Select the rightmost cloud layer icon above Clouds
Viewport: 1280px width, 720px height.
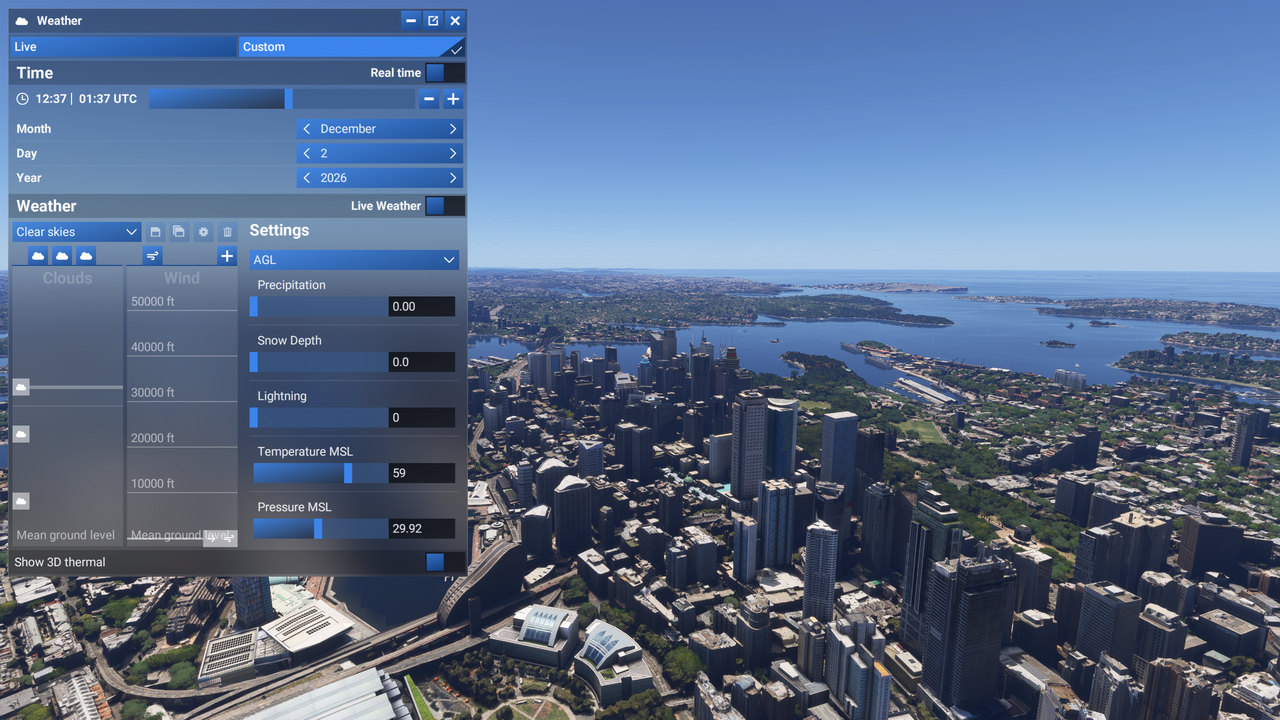[86, 256]
